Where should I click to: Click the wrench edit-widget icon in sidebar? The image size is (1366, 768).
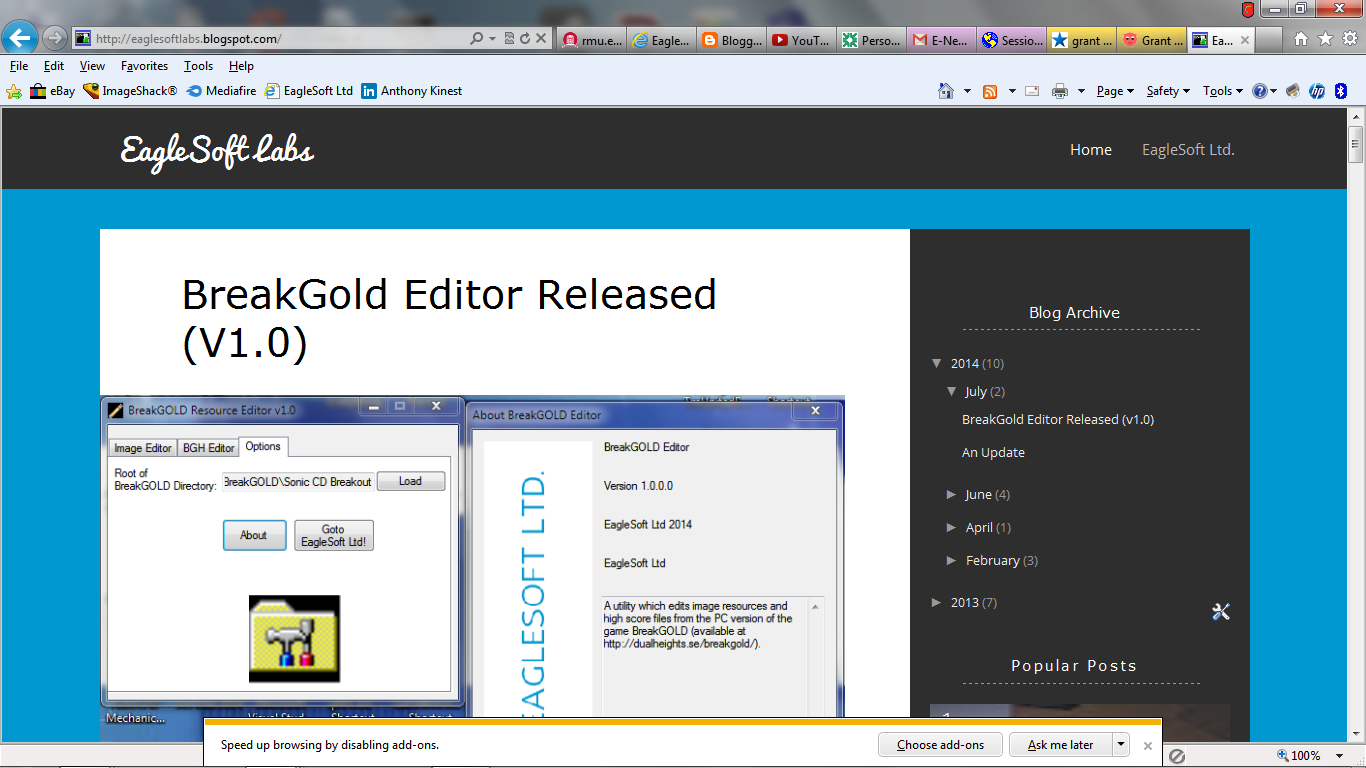tap(1221, 612)
